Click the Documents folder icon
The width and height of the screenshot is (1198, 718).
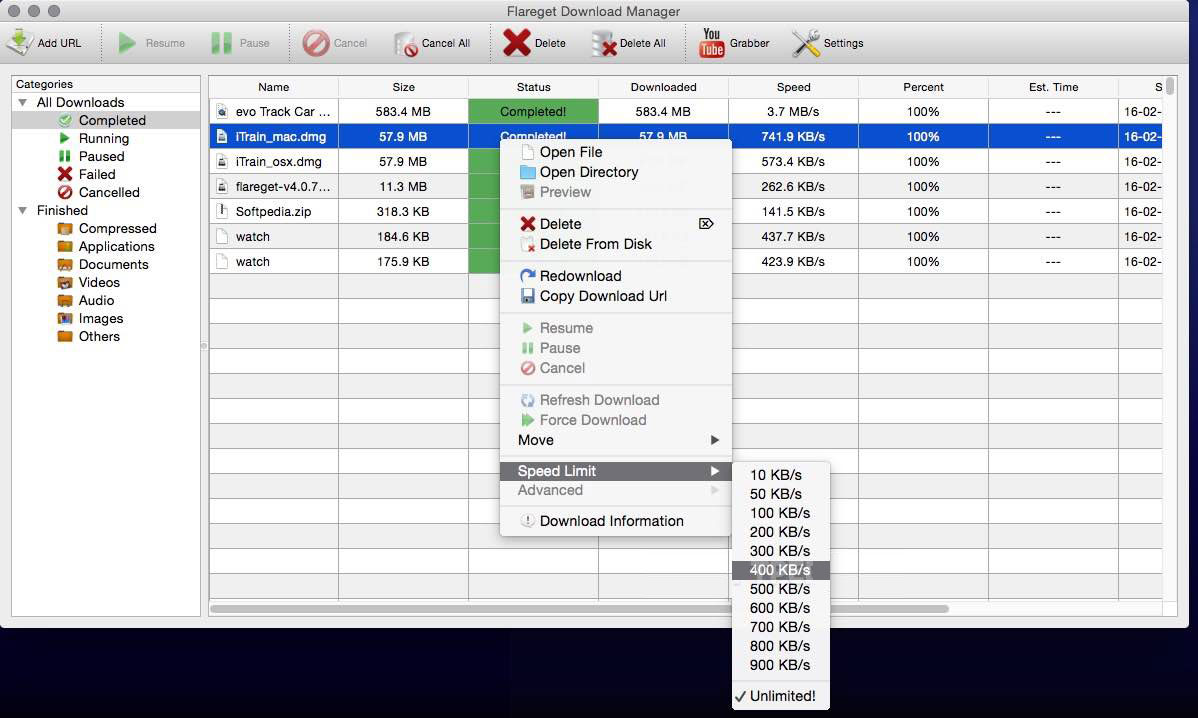coord(65,264)
